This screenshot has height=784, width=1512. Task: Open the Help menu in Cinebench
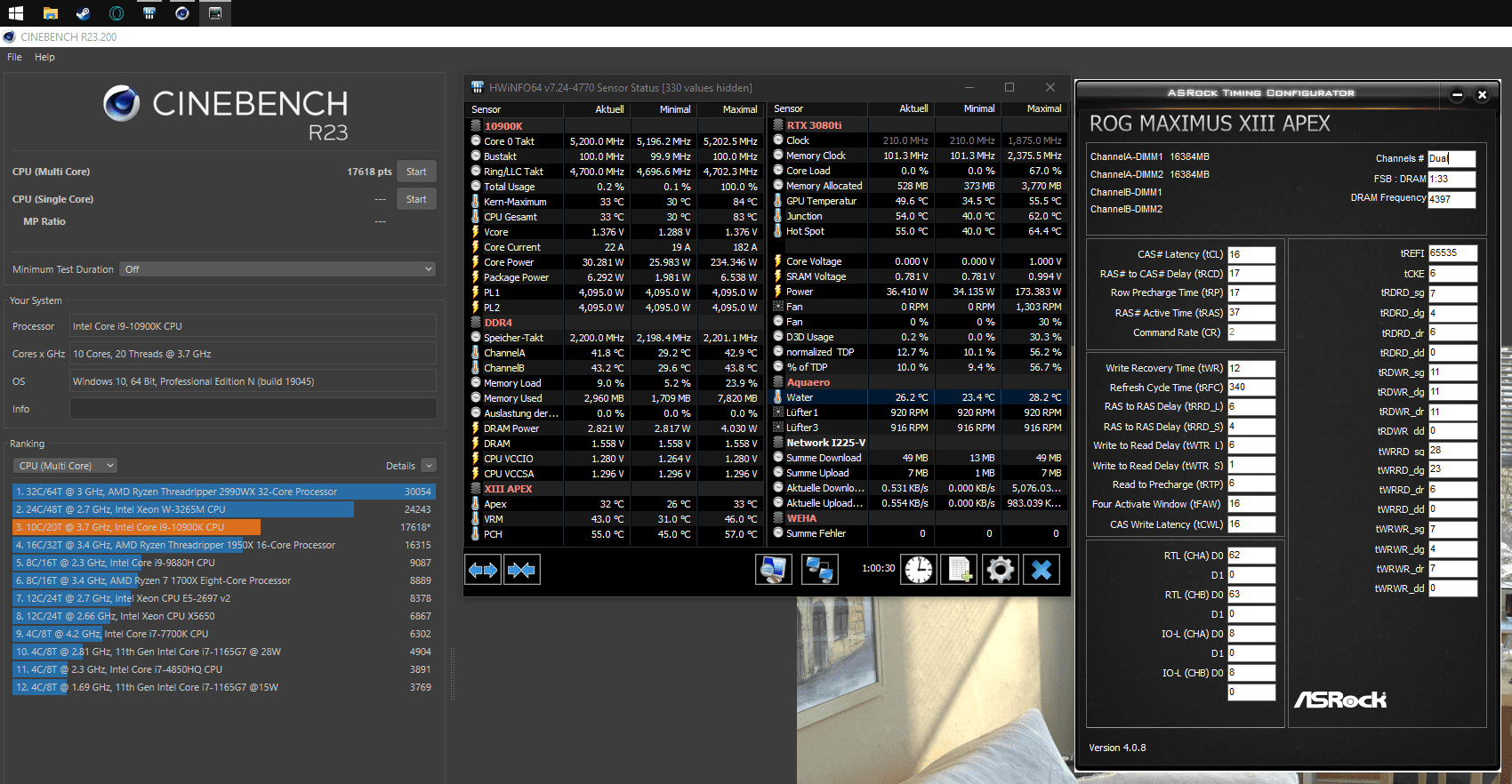[44, 57]
